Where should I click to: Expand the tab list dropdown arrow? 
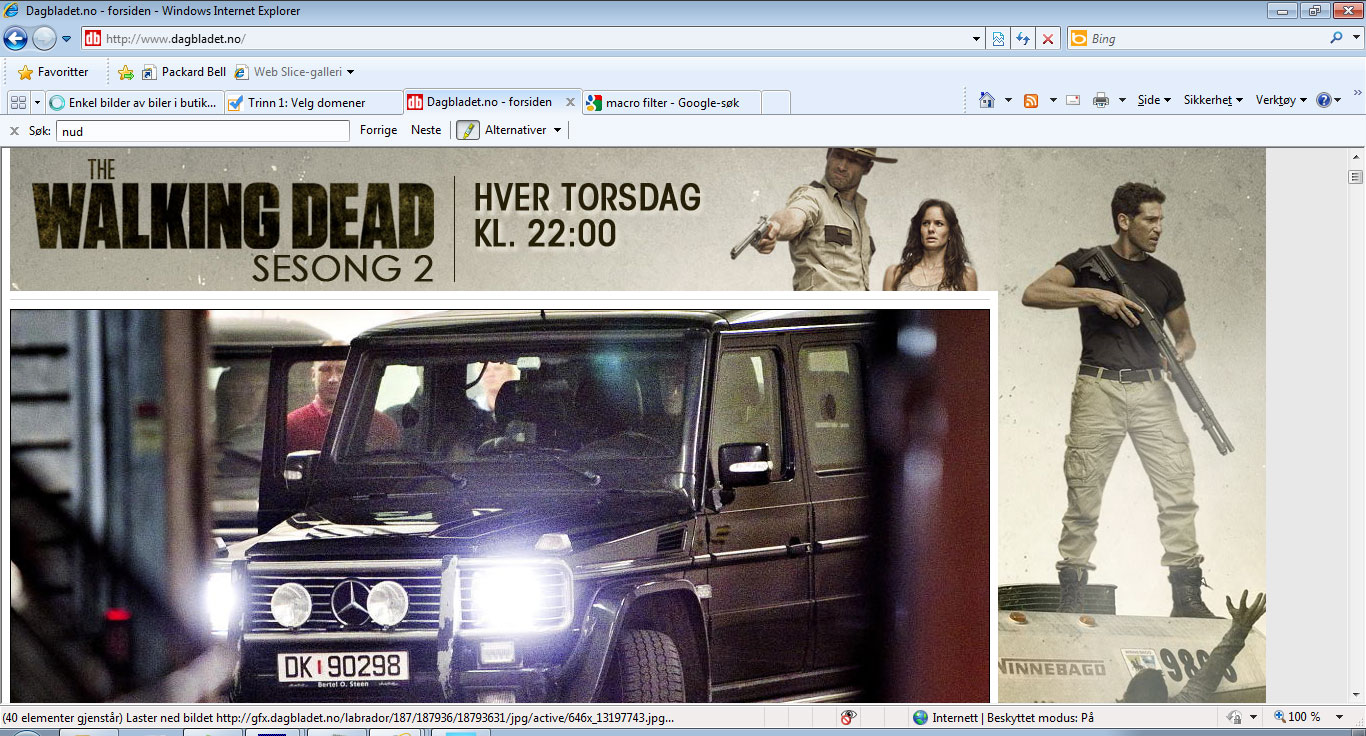point(37,102)
